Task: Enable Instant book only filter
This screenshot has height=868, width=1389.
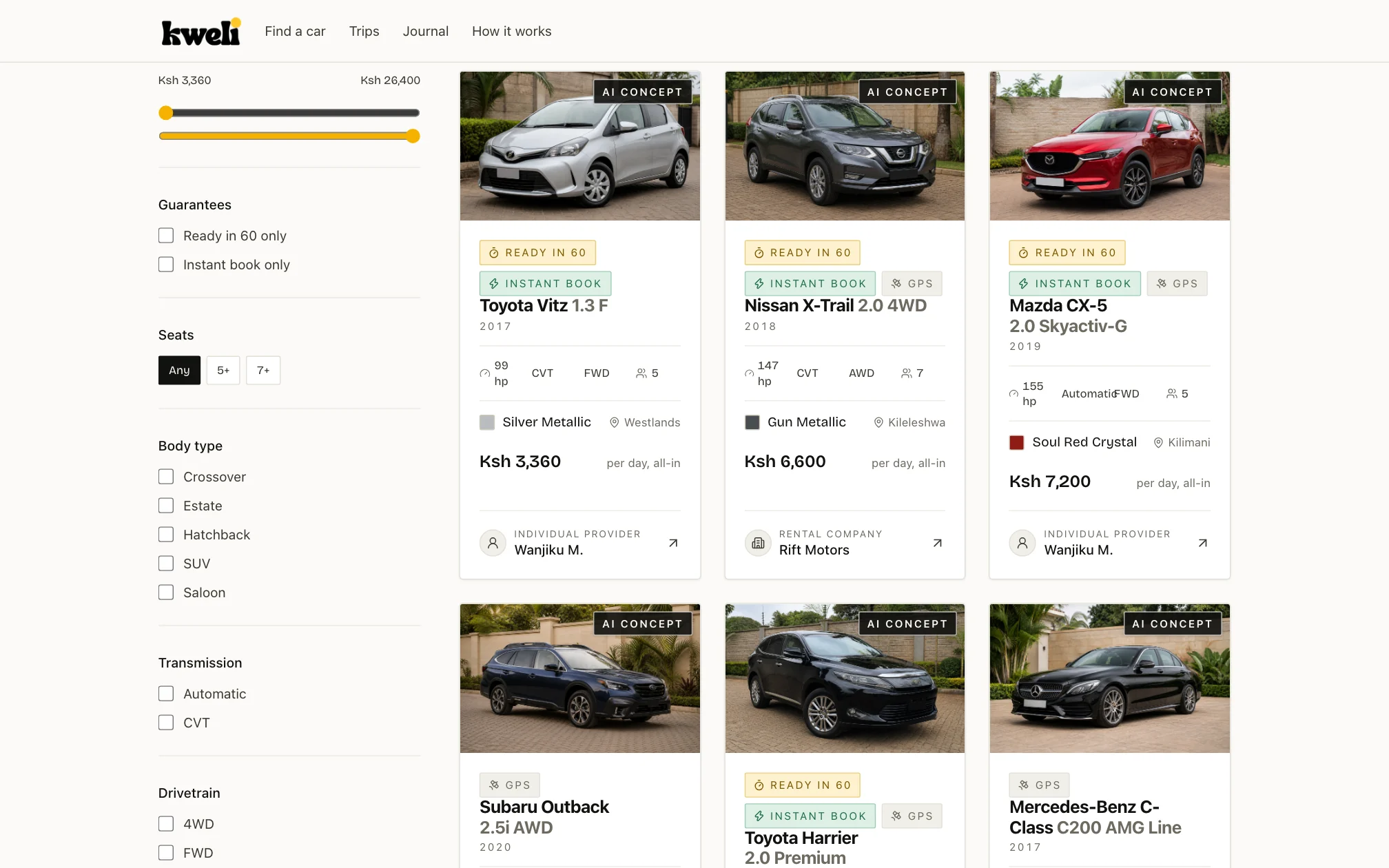Action: pos(166,265)
